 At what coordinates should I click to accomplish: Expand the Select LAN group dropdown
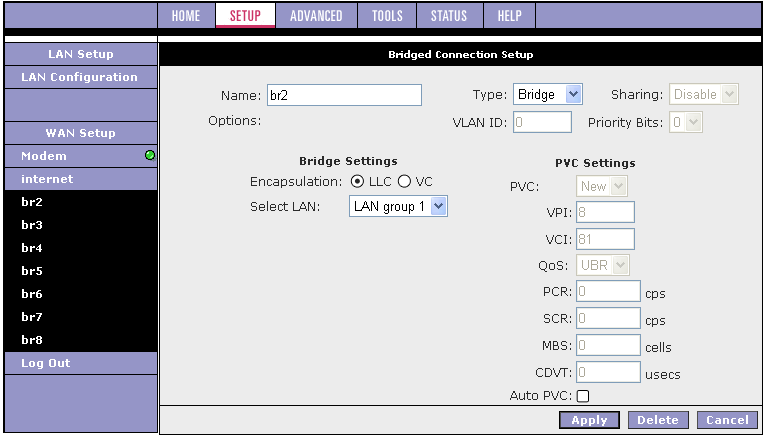coord(398,206)
